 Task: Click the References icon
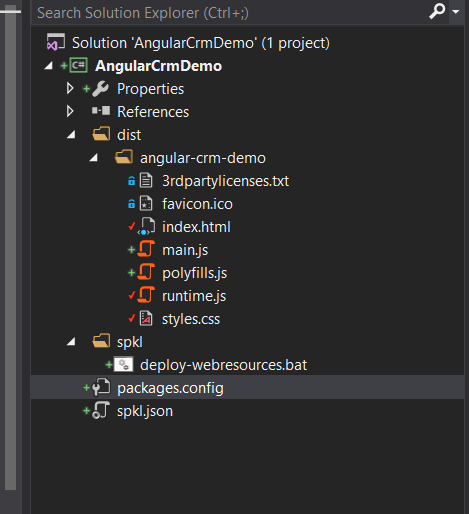(x=101, y=111)
